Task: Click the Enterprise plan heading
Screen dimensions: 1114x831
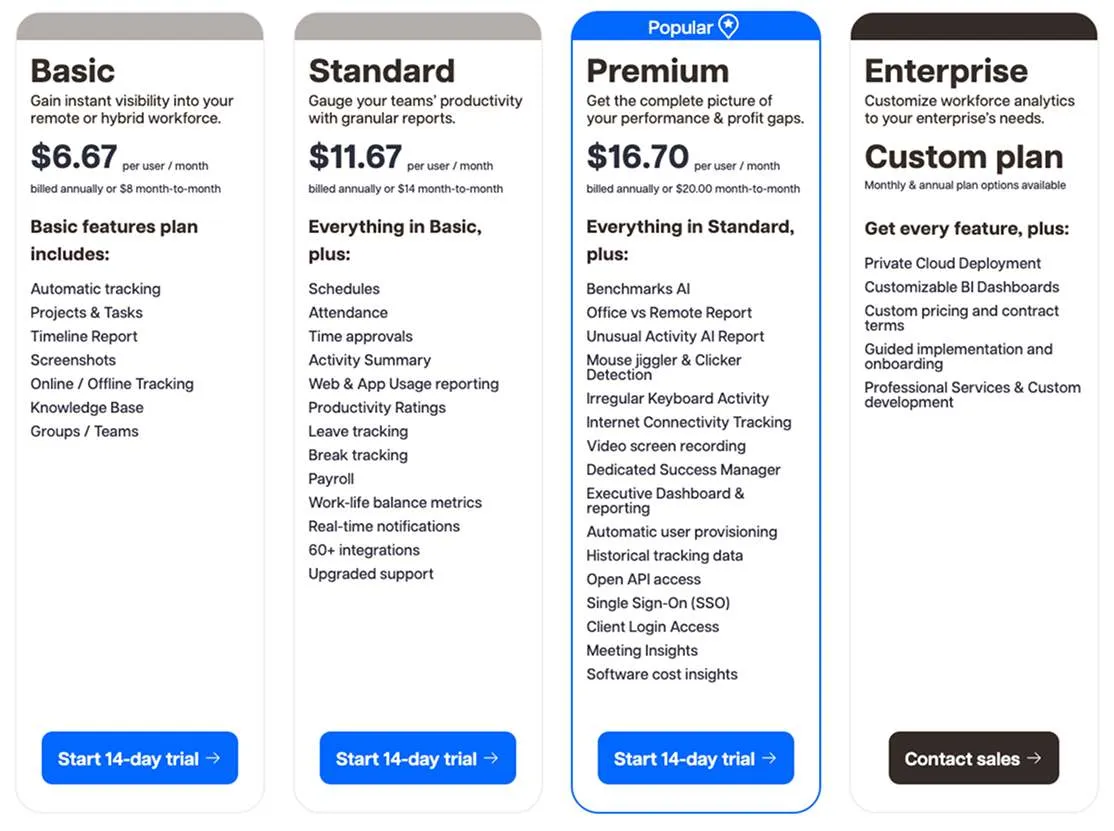Action: point(946,71)
